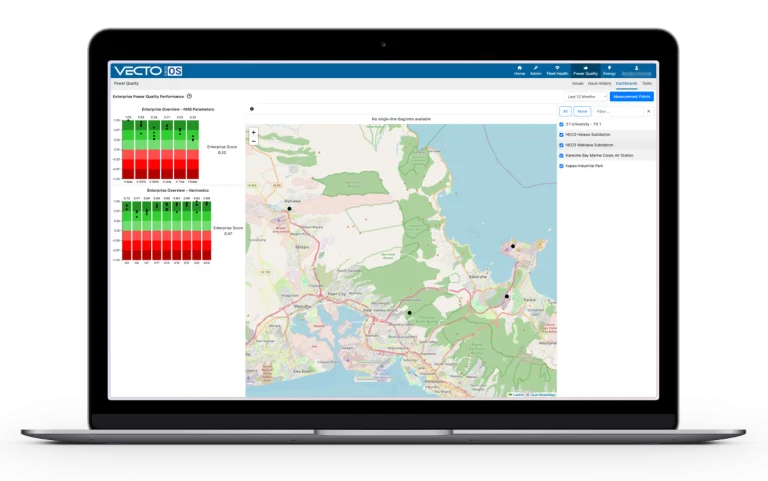Click the help icon beside Enterprise Power Quality Performance
The image size is (768, 481).
[189, 96]
